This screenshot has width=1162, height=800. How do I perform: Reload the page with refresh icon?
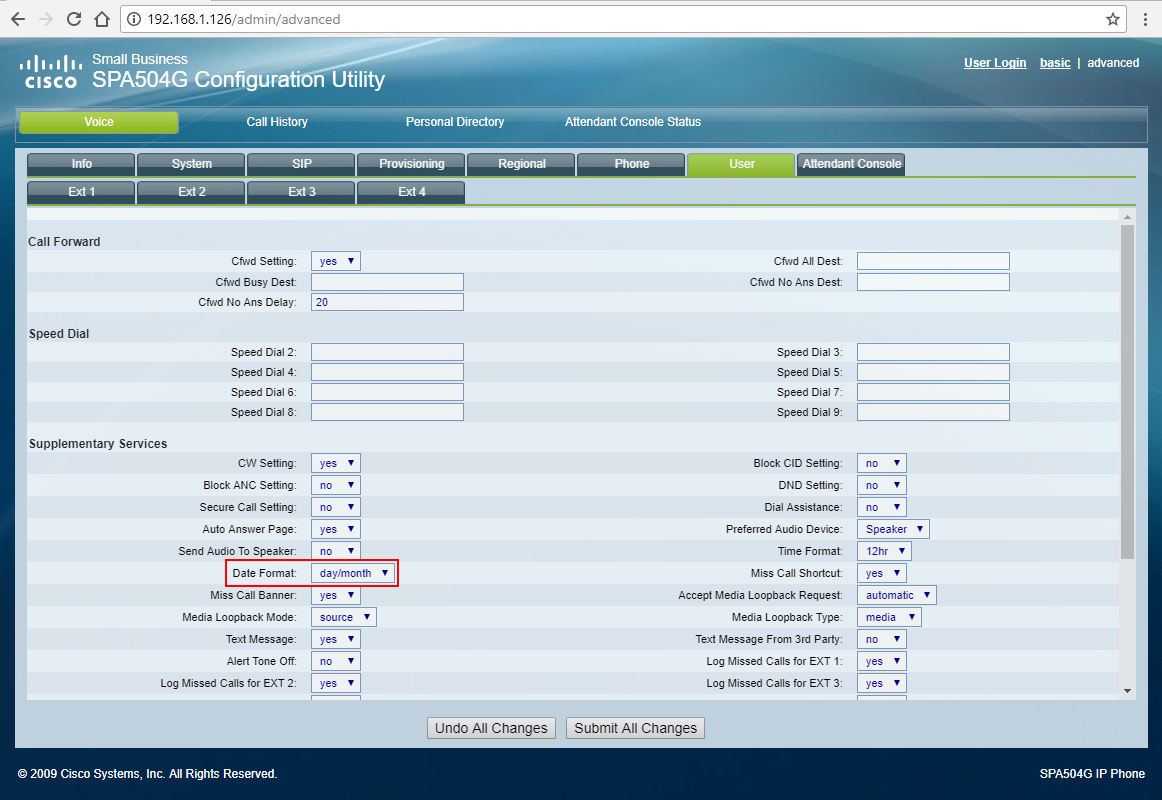click(x=74, y=19)
